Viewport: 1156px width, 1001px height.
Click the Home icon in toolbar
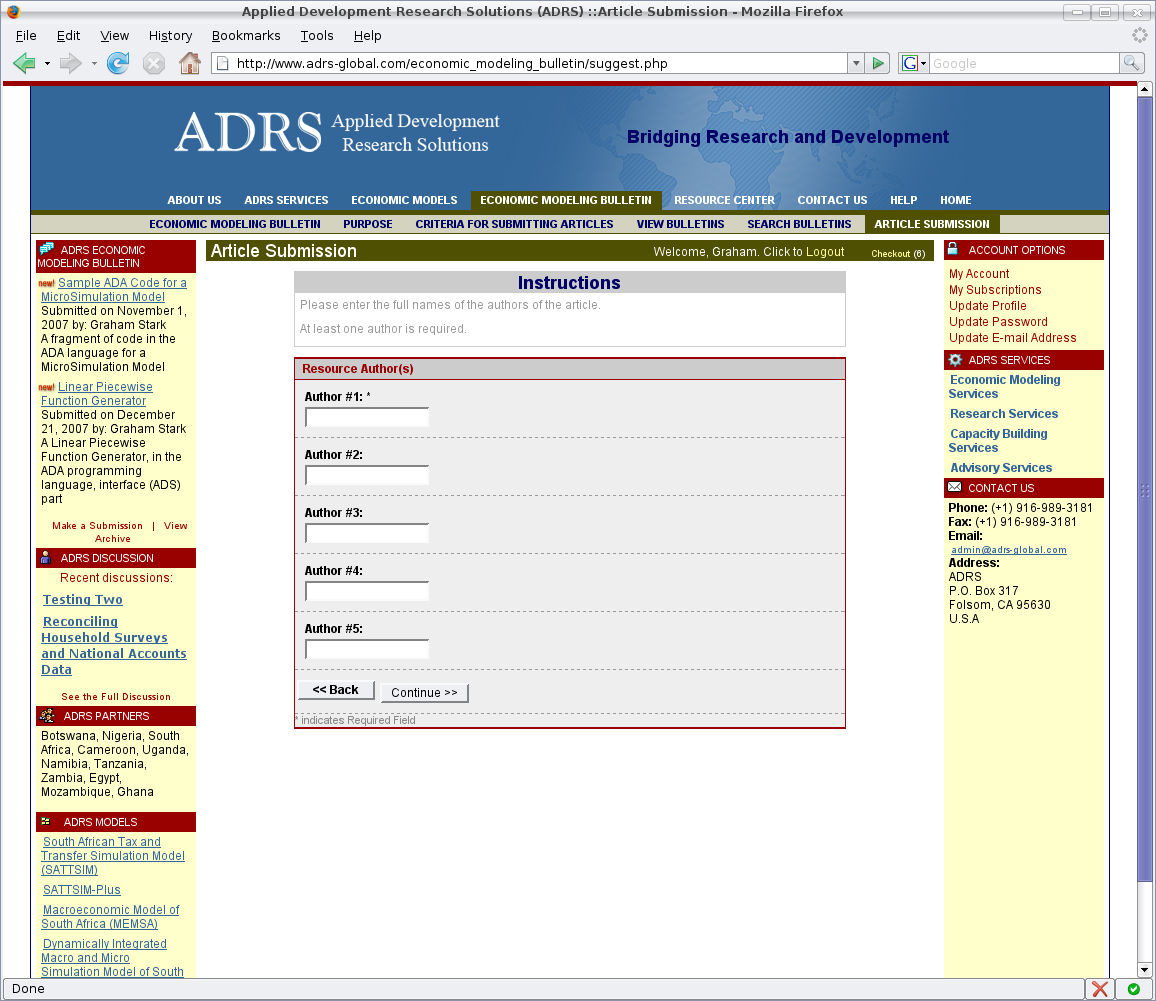coord(189,64)
